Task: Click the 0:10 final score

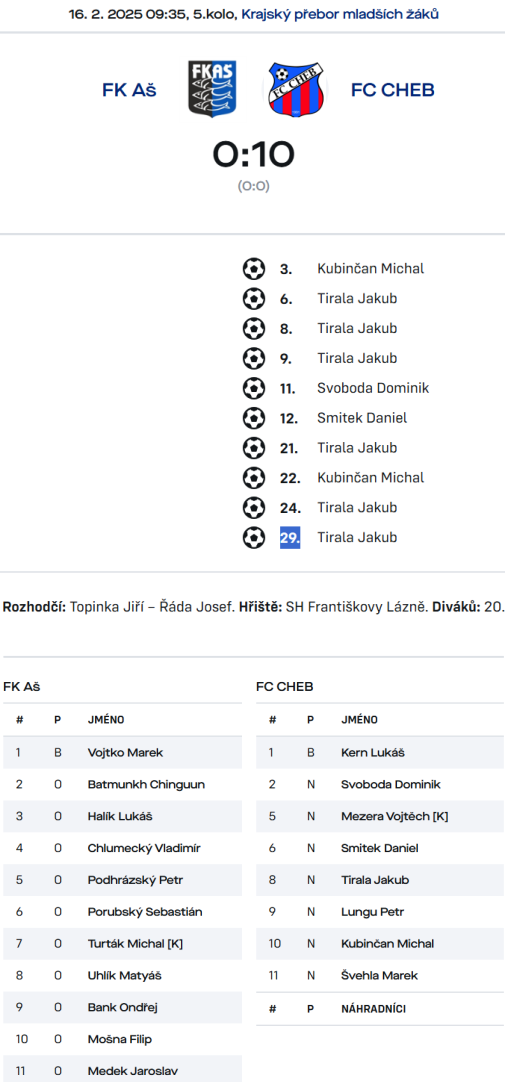Action: click(x=253, y=155)
